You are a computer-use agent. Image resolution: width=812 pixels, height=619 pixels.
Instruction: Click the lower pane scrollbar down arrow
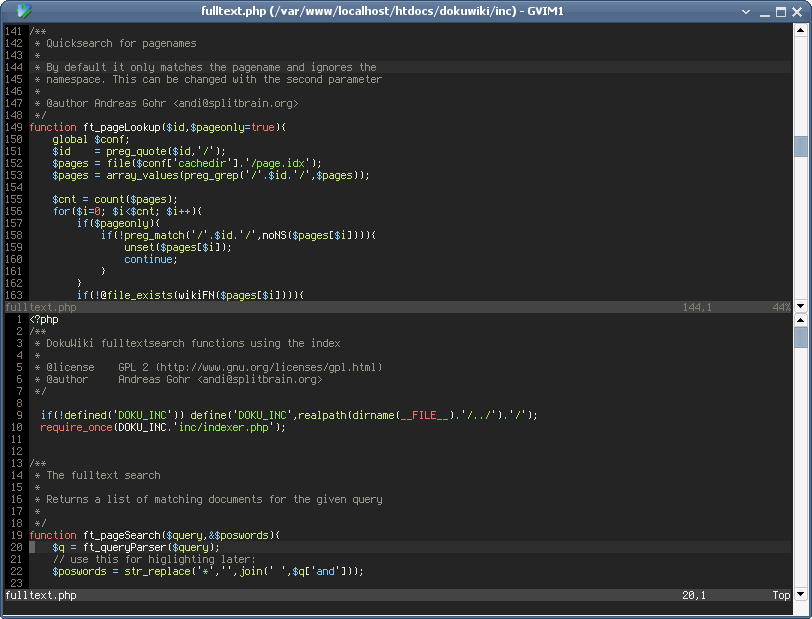(x=801, y=594)
